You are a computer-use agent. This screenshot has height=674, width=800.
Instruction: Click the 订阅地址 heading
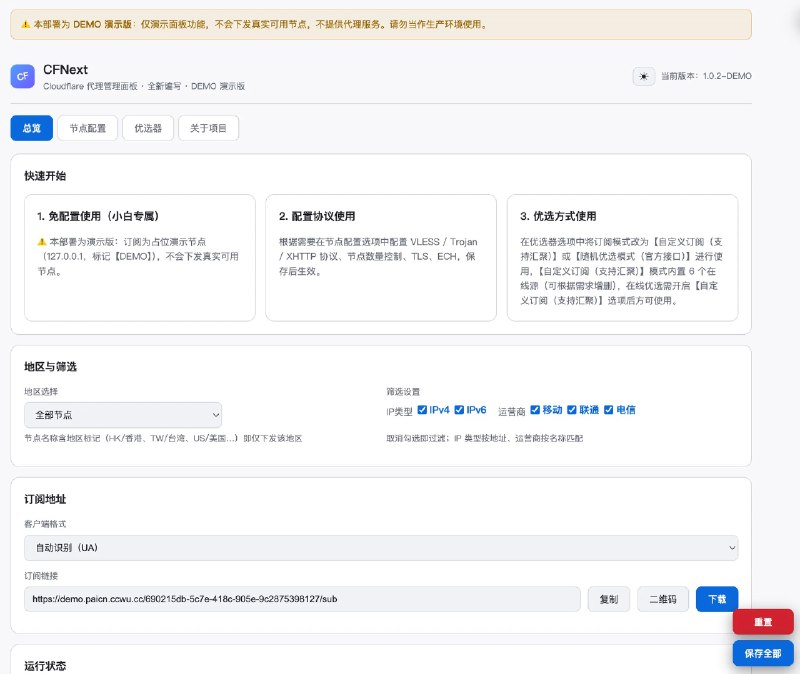coord(45,499)
